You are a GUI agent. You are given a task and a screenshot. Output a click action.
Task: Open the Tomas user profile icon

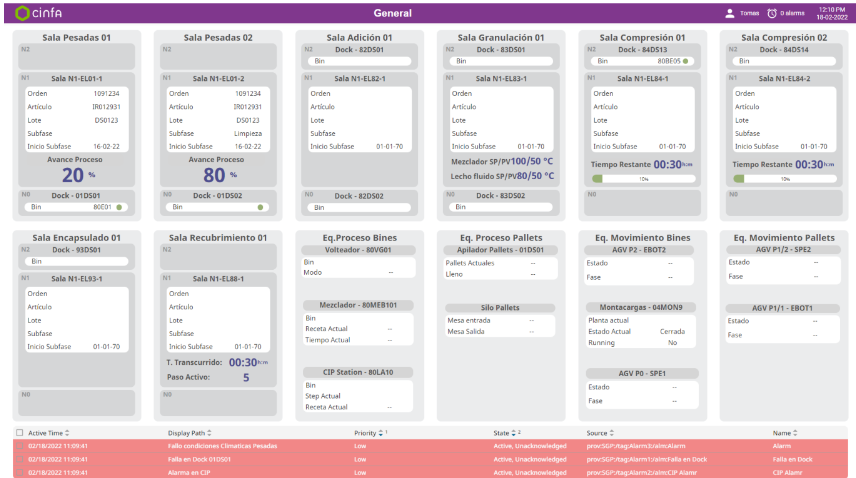click(x=729, y=13)
